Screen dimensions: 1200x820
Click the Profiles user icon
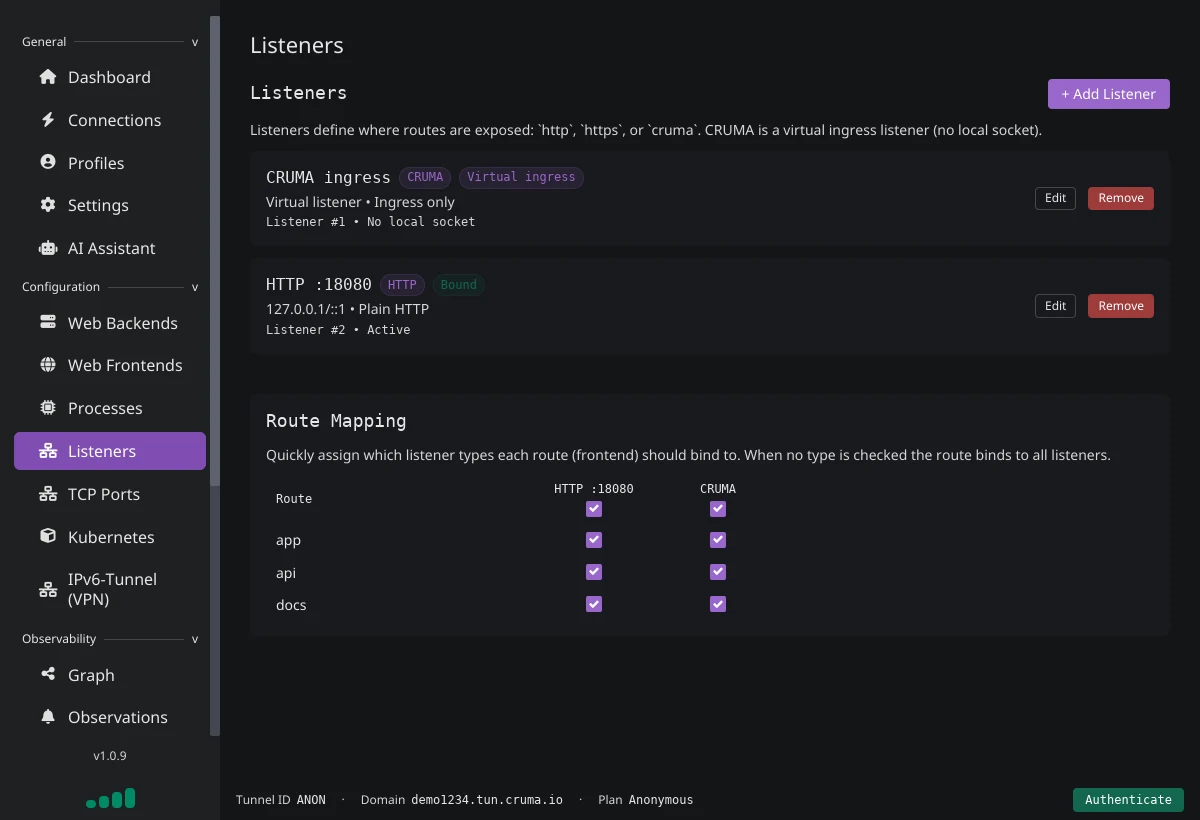point(48,162)
